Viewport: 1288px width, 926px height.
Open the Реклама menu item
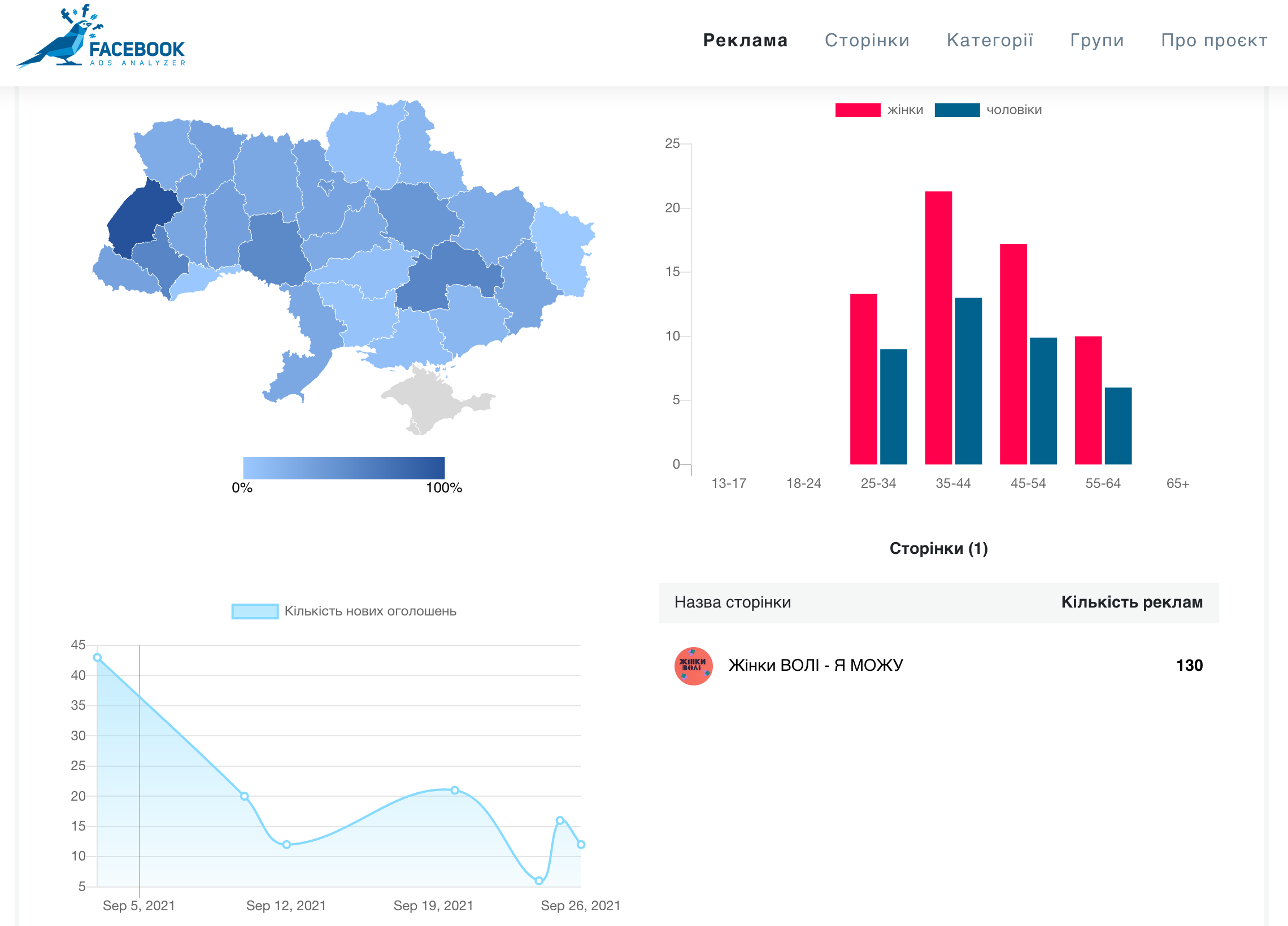click(745, 40)
